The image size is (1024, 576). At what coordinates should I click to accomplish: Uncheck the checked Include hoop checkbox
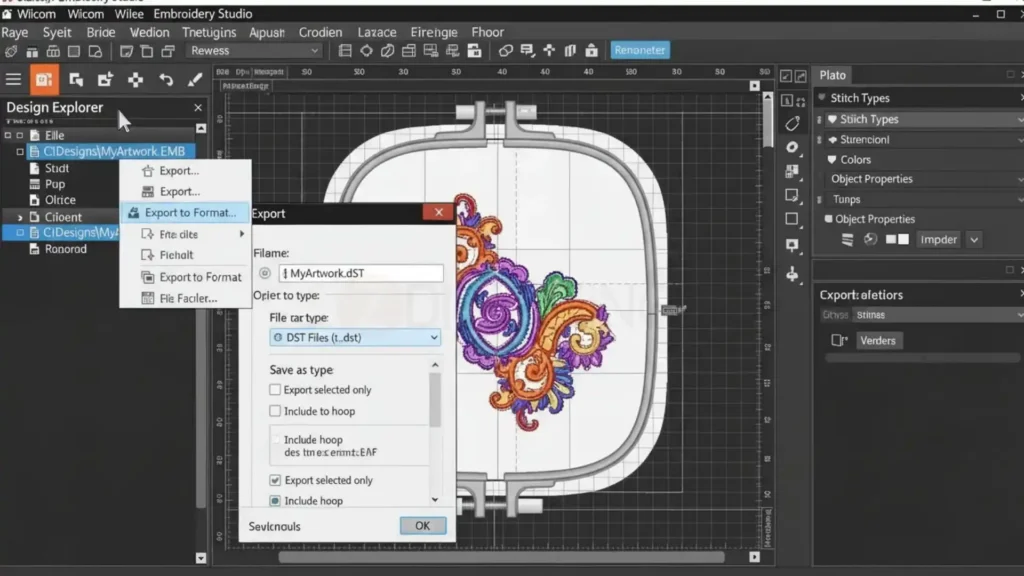tap(275, 501)
